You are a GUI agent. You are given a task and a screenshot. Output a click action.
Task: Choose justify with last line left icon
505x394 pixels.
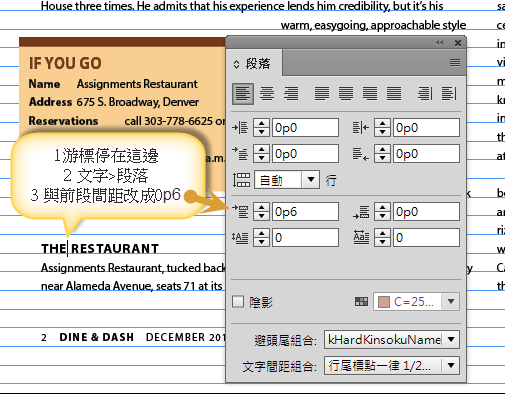(322, 94)
